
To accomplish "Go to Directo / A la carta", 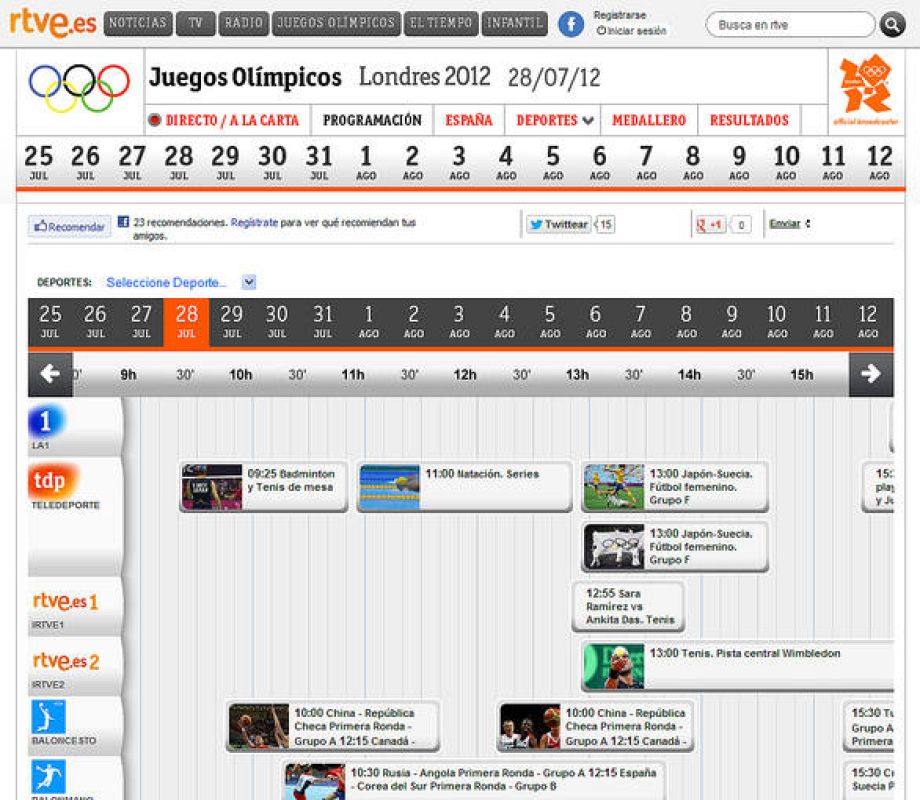I will [224, 120].
